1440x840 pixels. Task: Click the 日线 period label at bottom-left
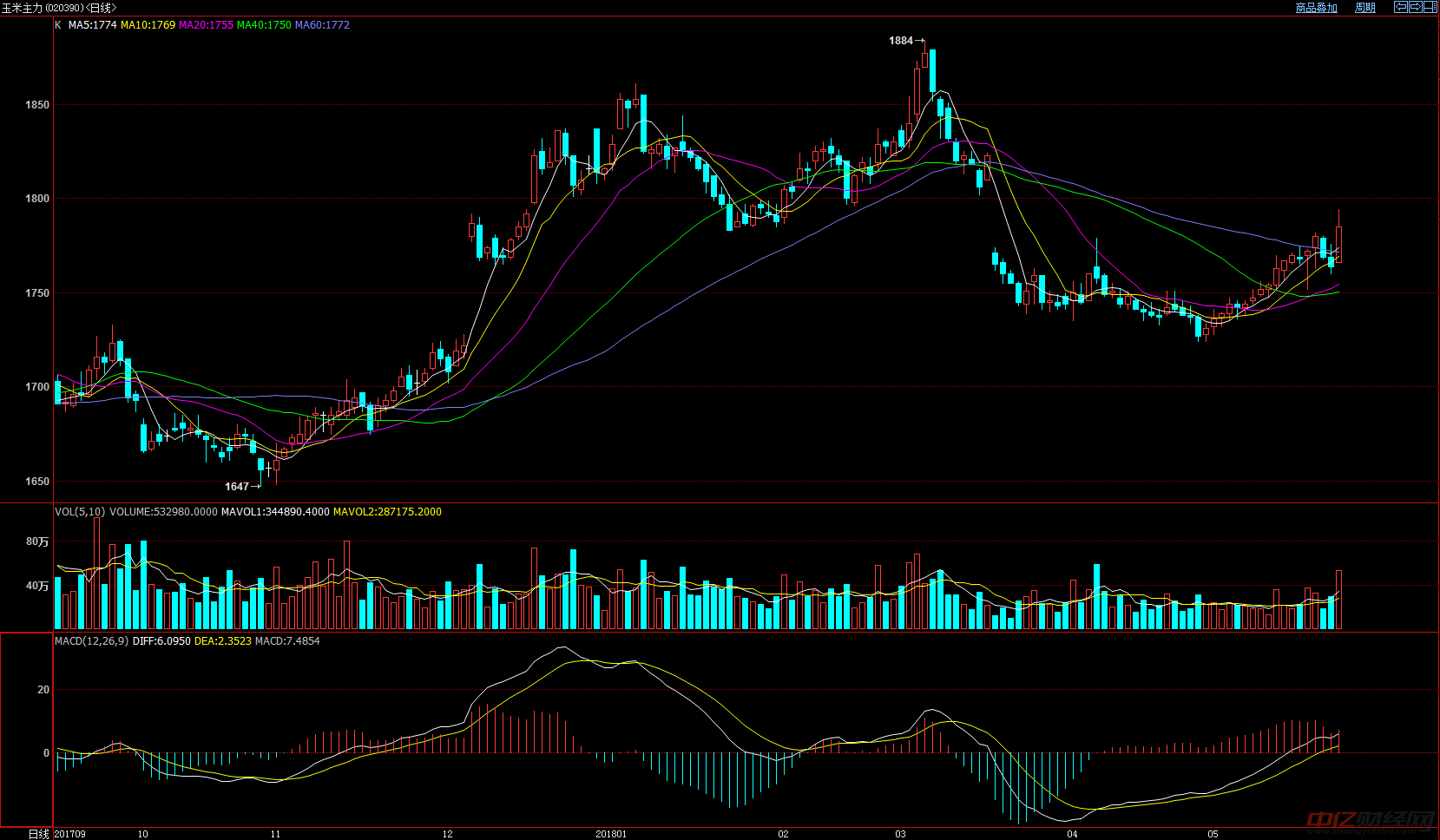[x=38, y=834]
